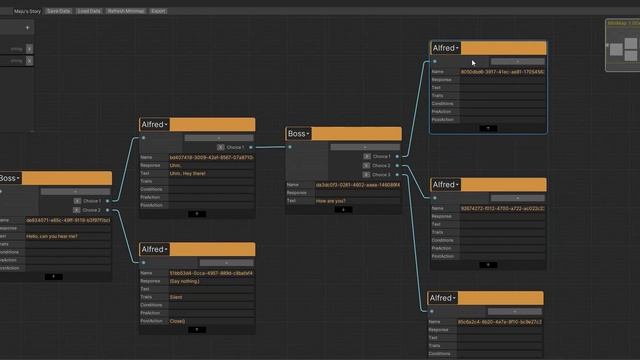Add a choice to the selected Alfred node
Screen dimensions: 640x360
[518, 62]
